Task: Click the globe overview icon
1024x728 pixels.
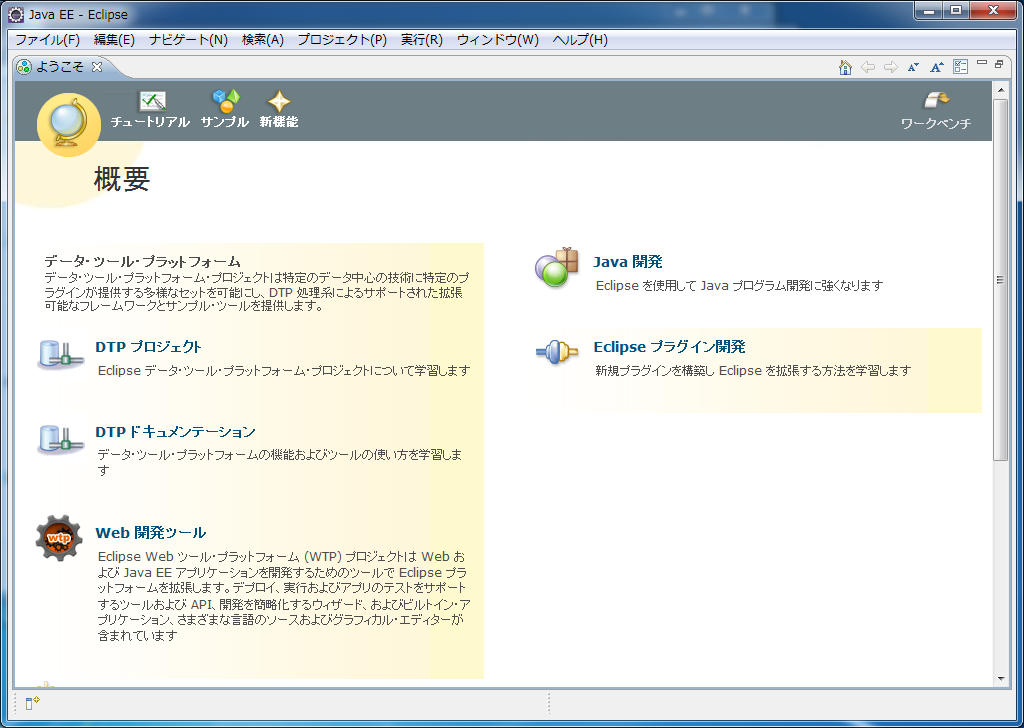Action: (x=68, y=124)
